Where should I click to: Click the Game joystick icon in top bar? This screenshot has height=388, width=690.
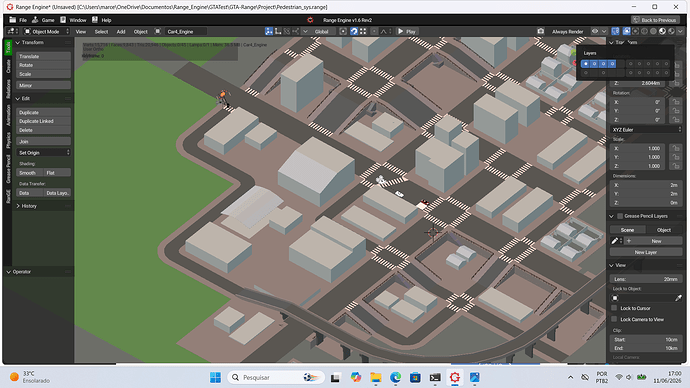point(35,20)
